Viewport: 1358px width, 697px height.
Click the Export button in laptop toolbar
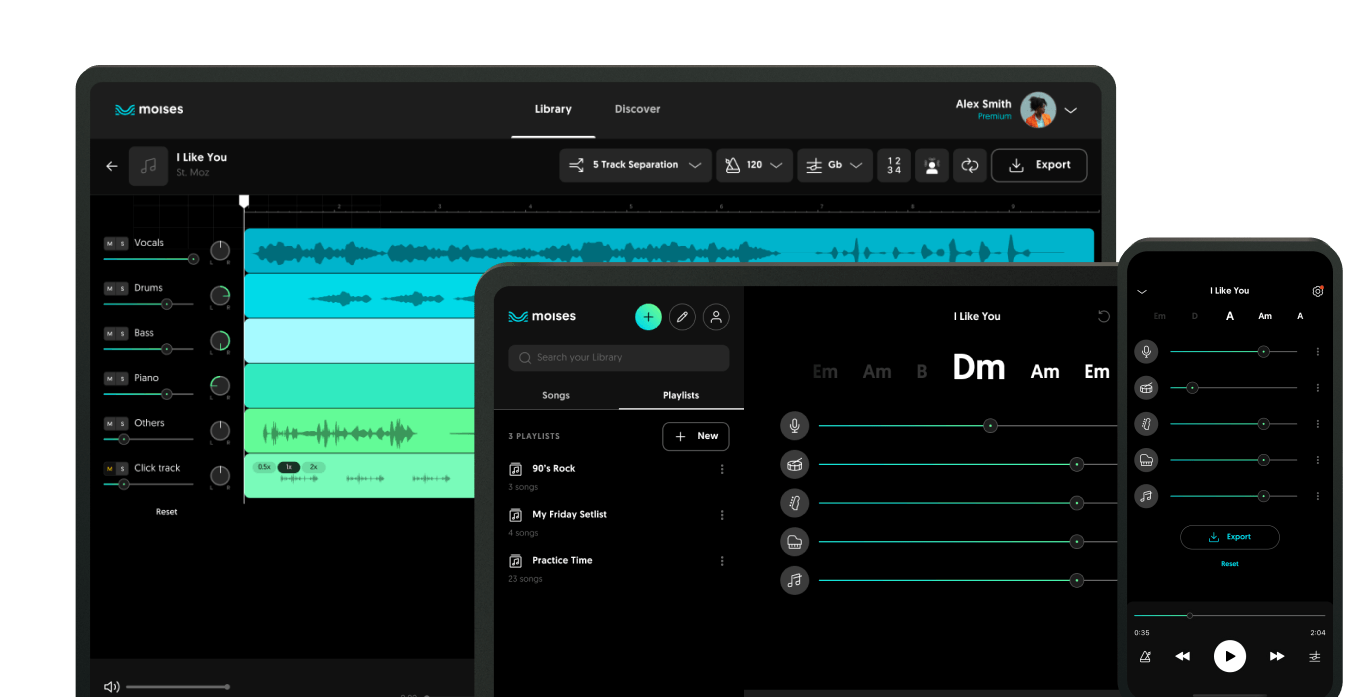click(1039, 165)
